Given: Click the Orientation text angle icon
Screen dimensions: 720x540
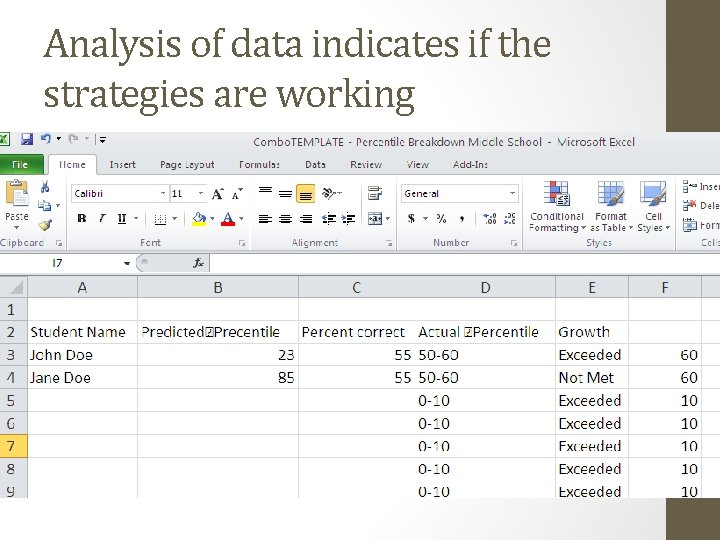Looking at the screenshot, I should (x=330, y=193).
